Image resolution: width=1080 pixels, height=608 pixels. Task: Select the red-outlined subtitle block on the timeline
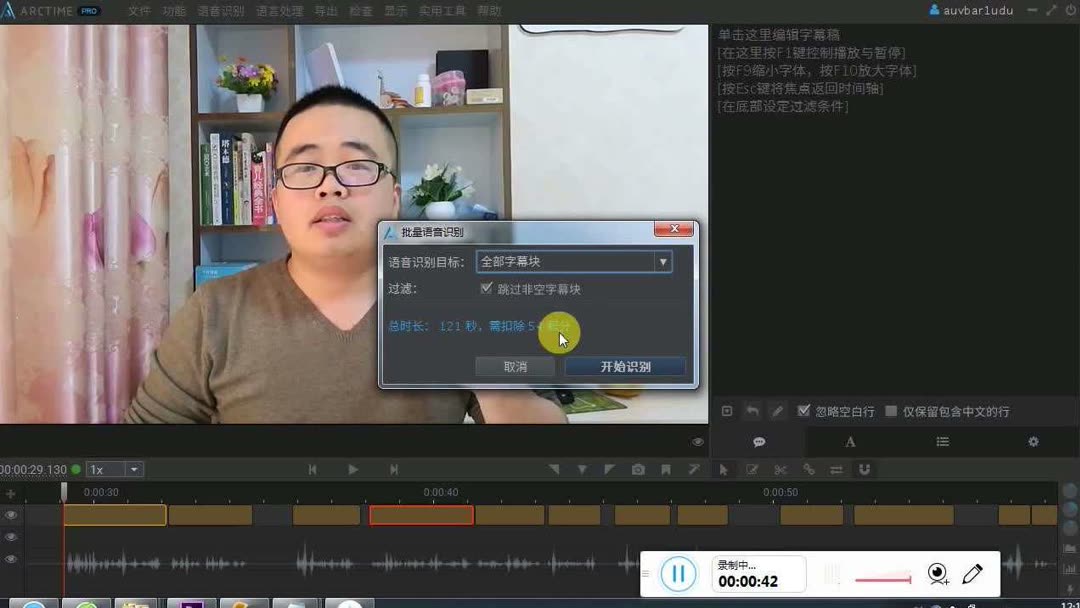click(421, 514)
